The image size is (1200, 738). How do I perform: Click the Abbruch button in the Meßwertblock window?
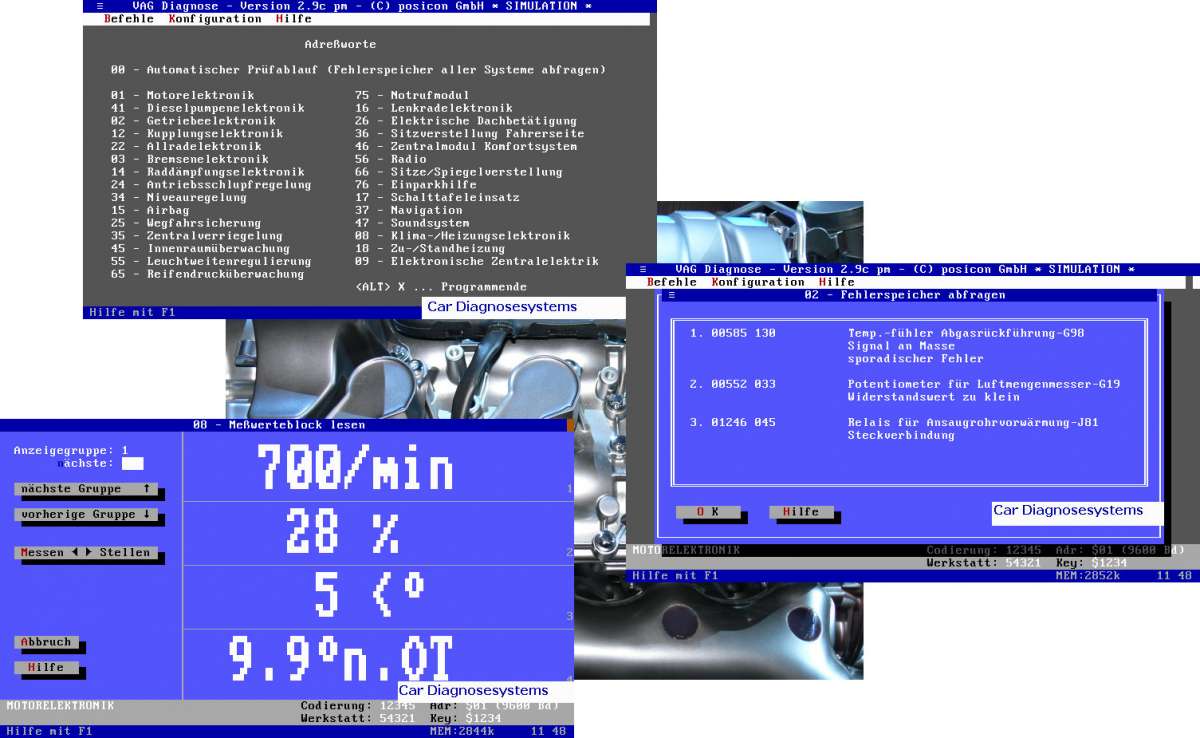45,641
